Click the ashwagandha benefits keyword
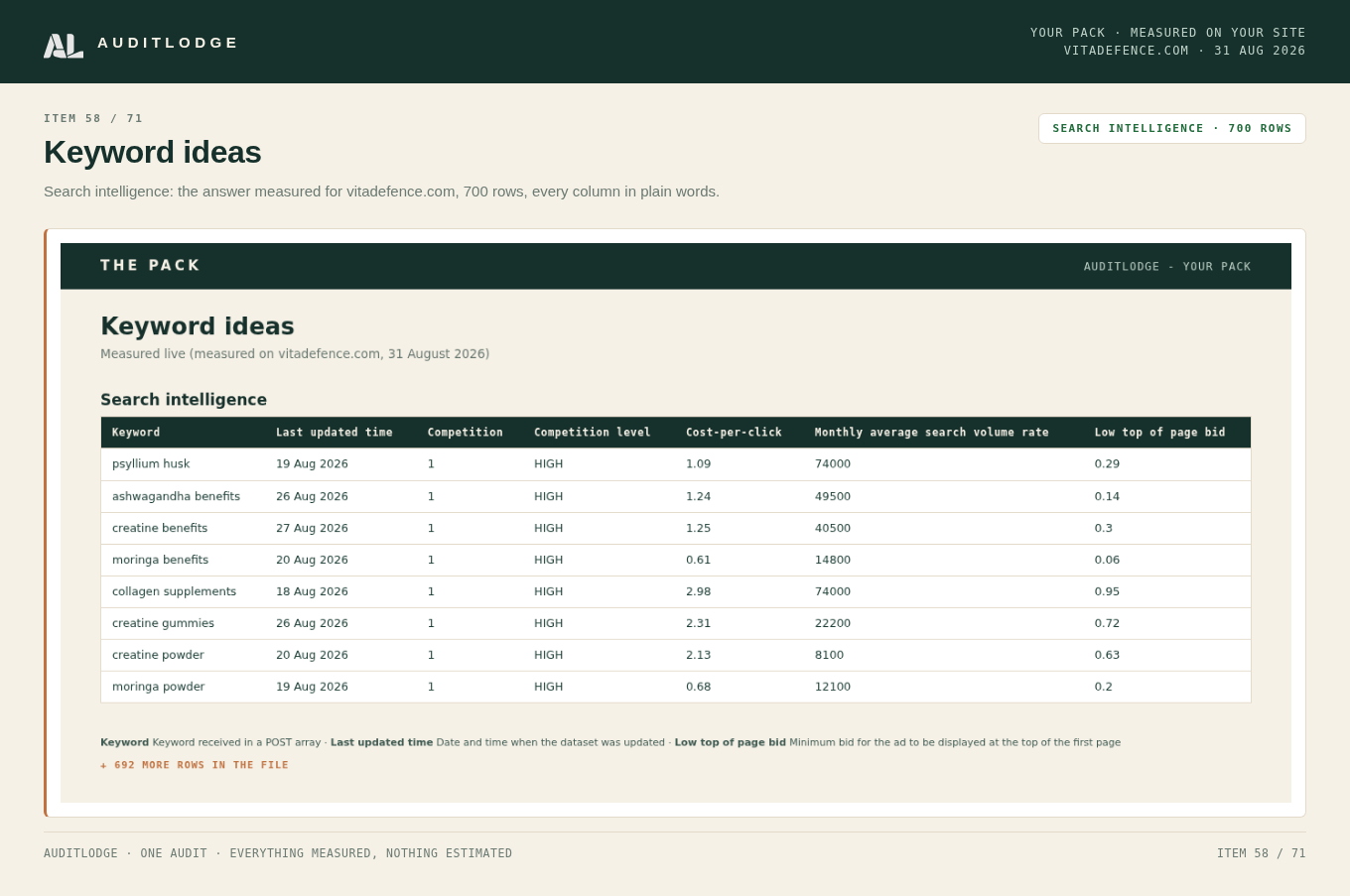Image resolution: width=1350 pixels, height=896 pixels. [x=176, y=496]
